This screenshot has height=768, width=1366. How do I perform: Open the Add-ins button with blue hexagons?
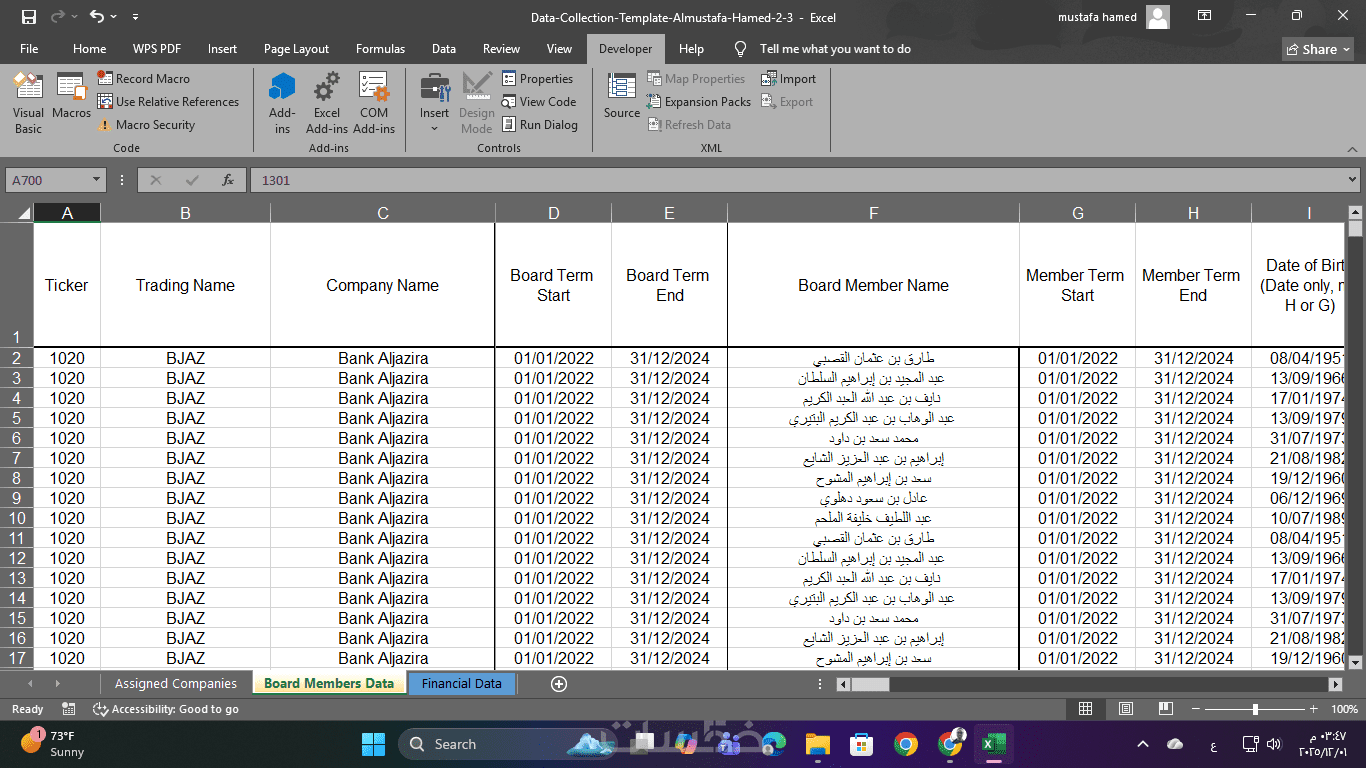(x=283, y=104)
